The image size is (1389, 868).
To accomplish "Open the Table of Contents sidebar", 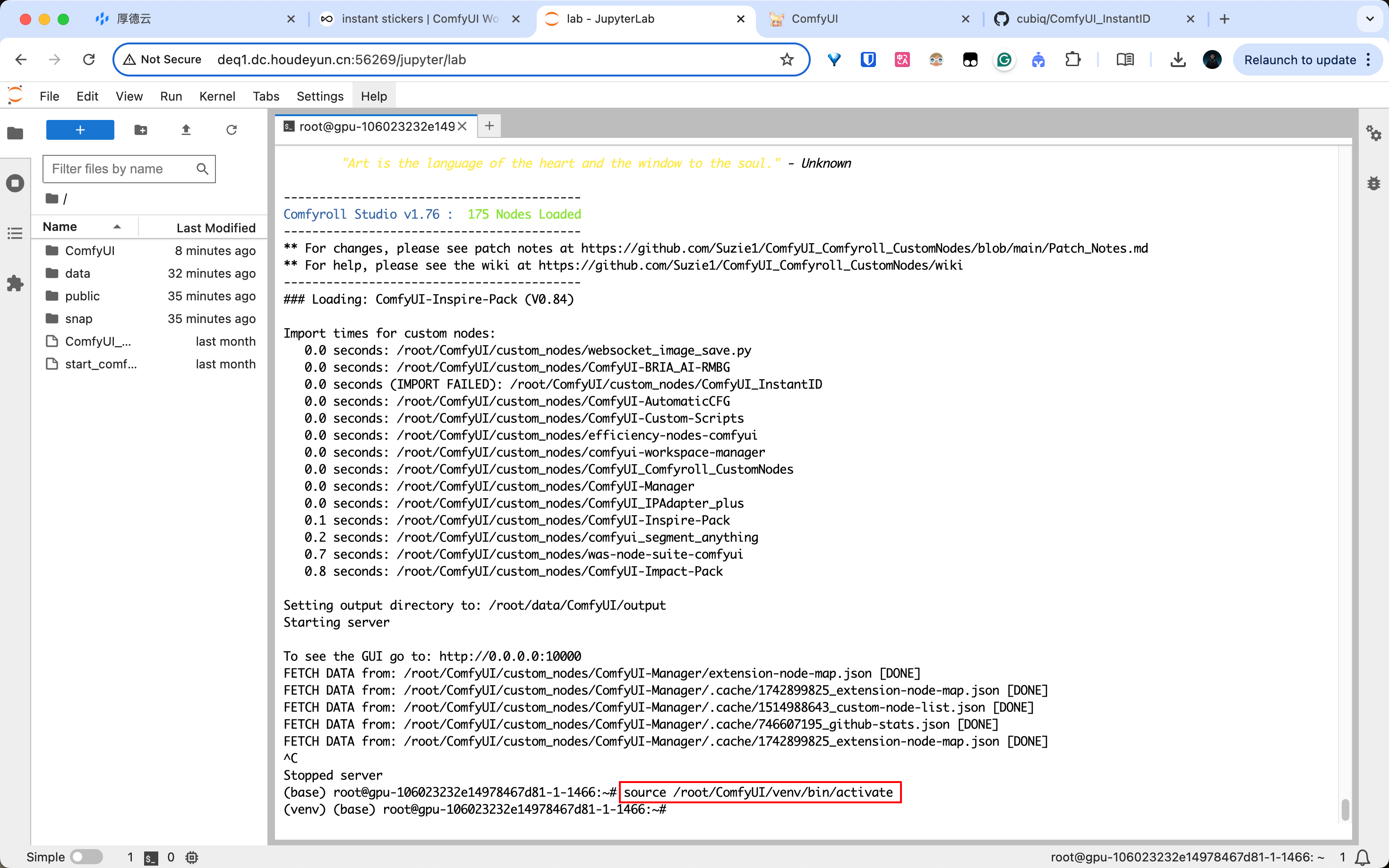I will (x=16, y=233).
